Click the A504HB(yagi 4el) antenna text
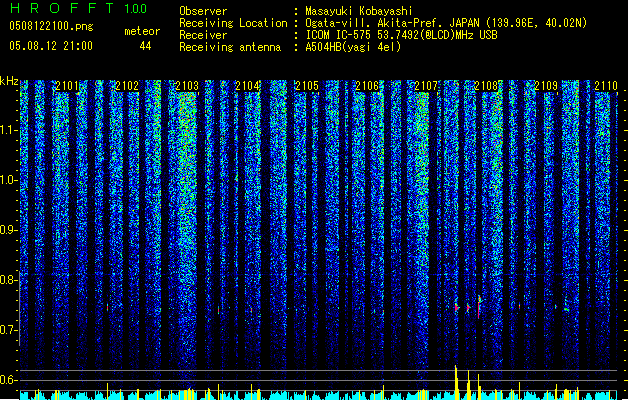This screenshot has height=400, width=629. click(x=353, y=47)
